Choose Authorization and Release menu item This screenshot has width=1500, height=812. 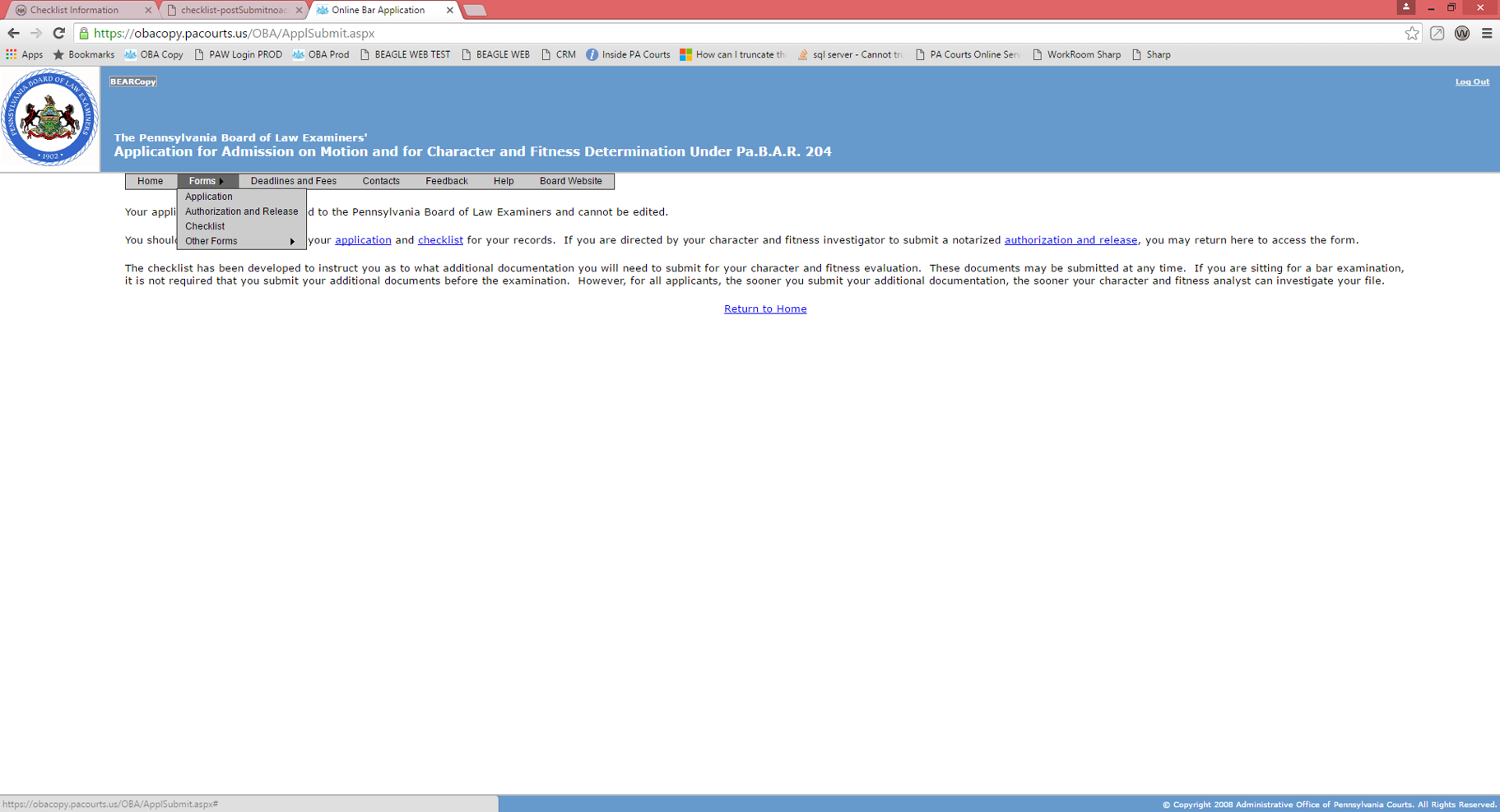[241, 211]
